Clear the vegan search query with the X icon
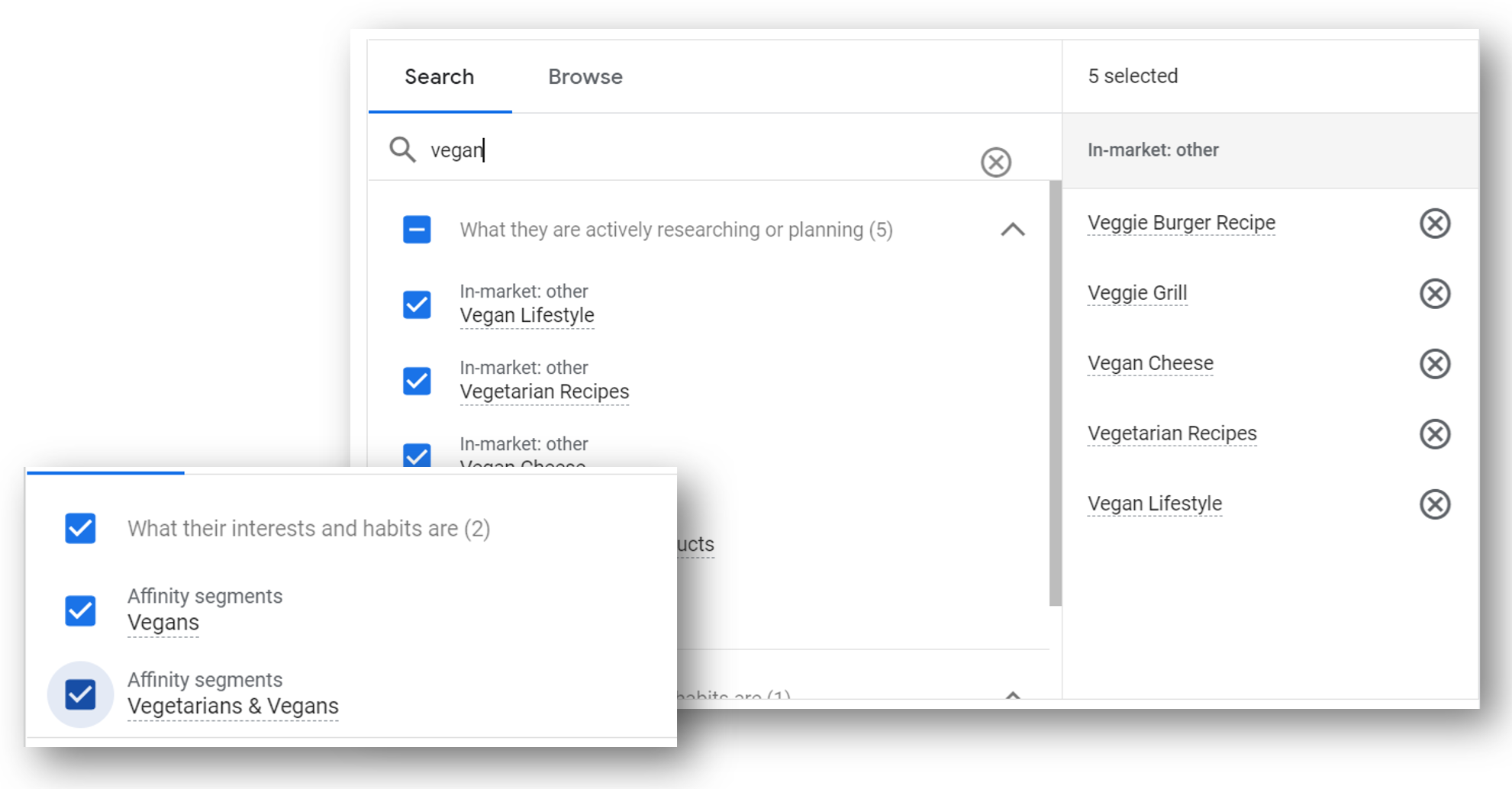This screenshot has width=1512, height=789. point(995,162)
